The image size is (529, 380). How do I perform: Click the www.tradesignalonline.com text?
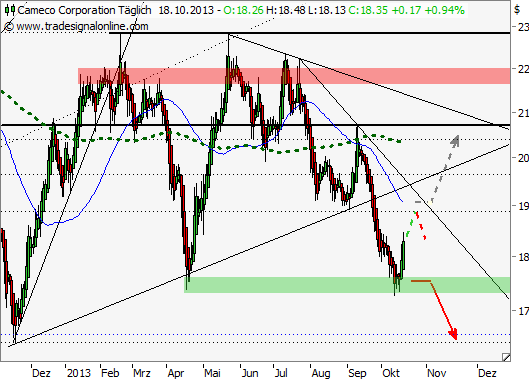pos(82,26)
